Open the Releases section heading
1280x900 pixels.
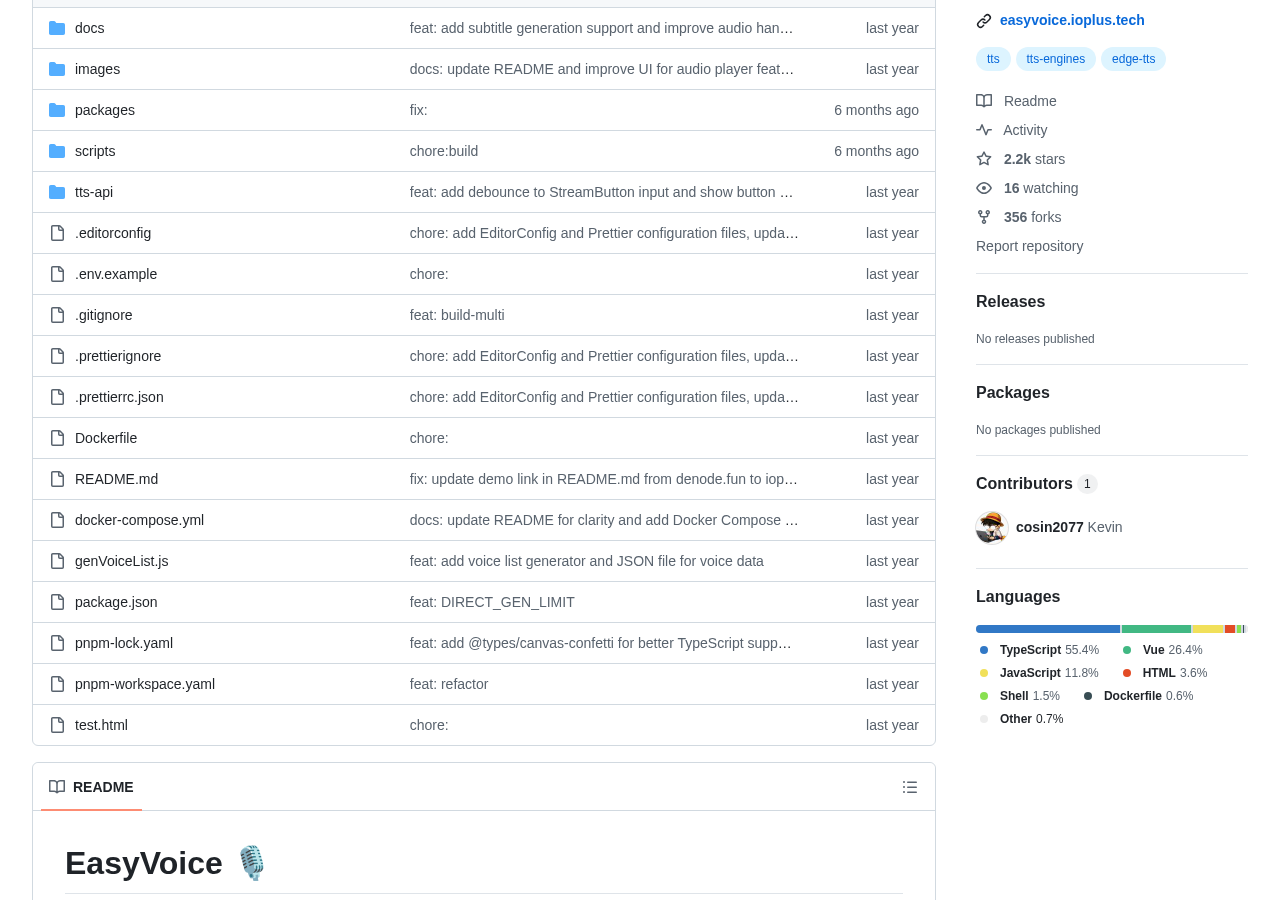(x=1010, y=302)
